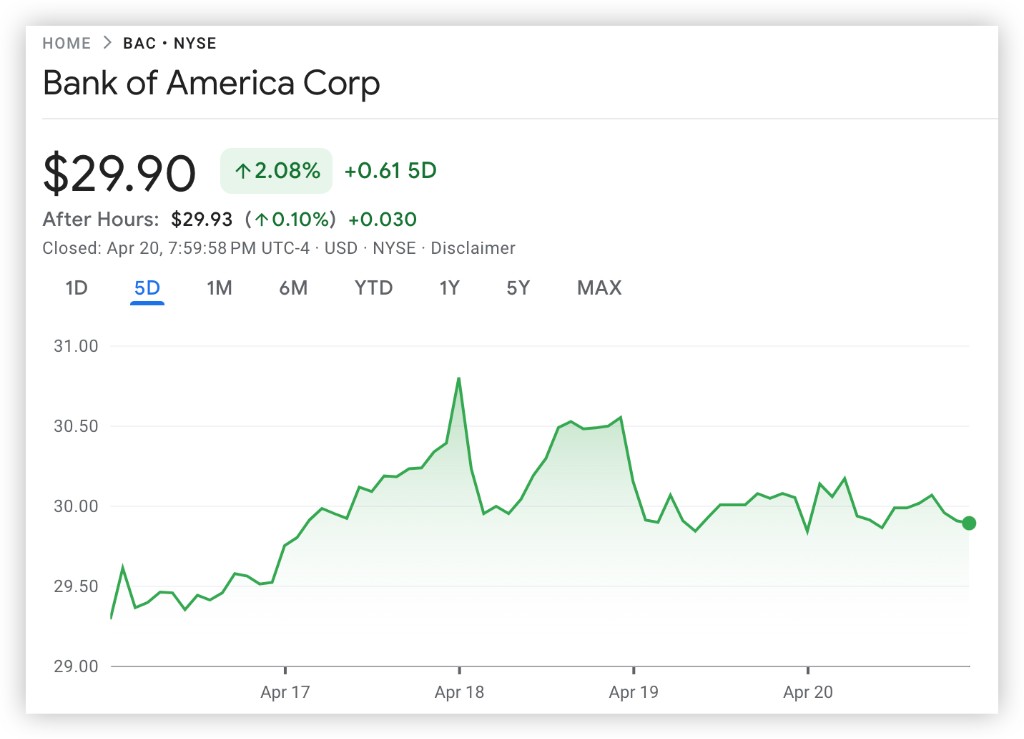Click the green 2.08% change badge

[x=276, y=171]
